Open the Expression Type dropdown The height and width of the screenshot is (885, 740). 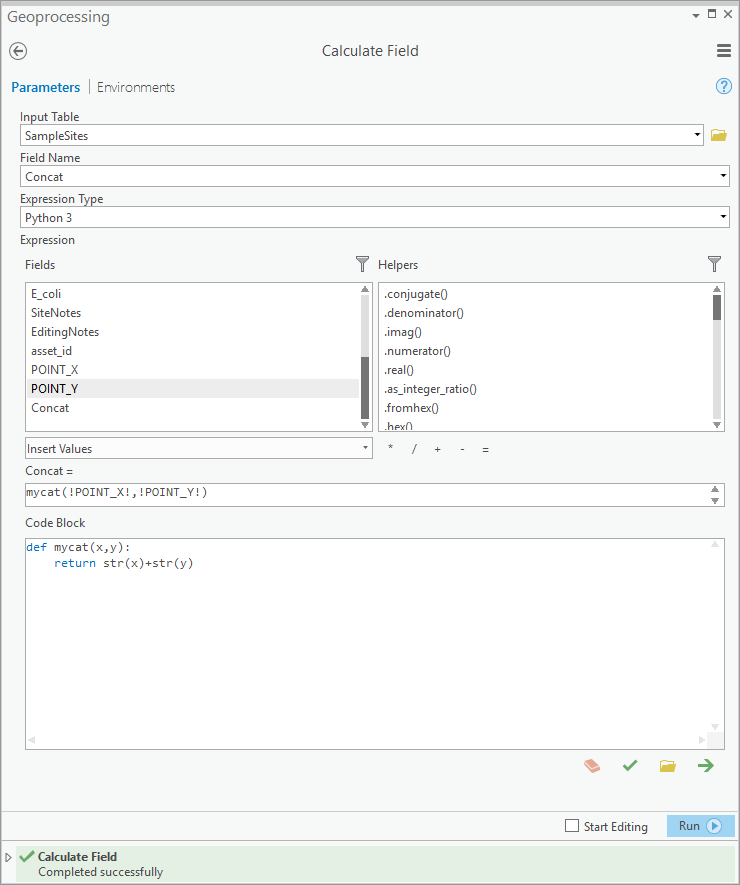tap(723, 217)
